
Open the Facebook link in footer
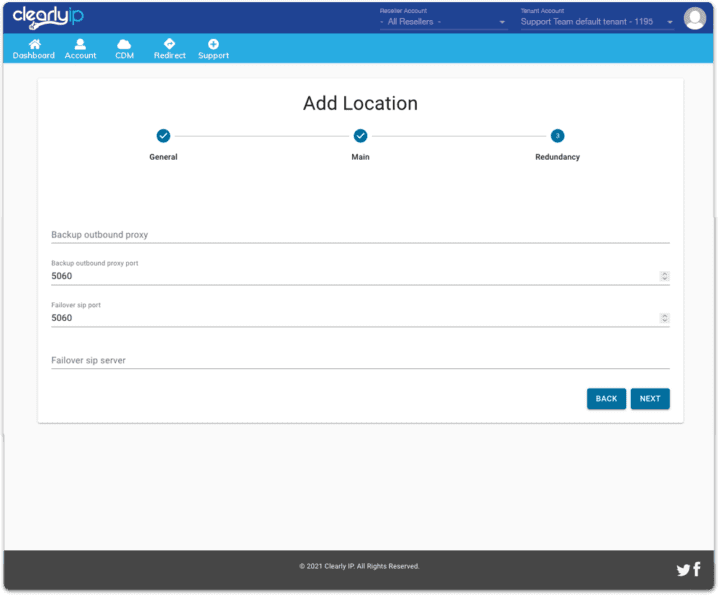pyautogui.click(x=697, y=569)
